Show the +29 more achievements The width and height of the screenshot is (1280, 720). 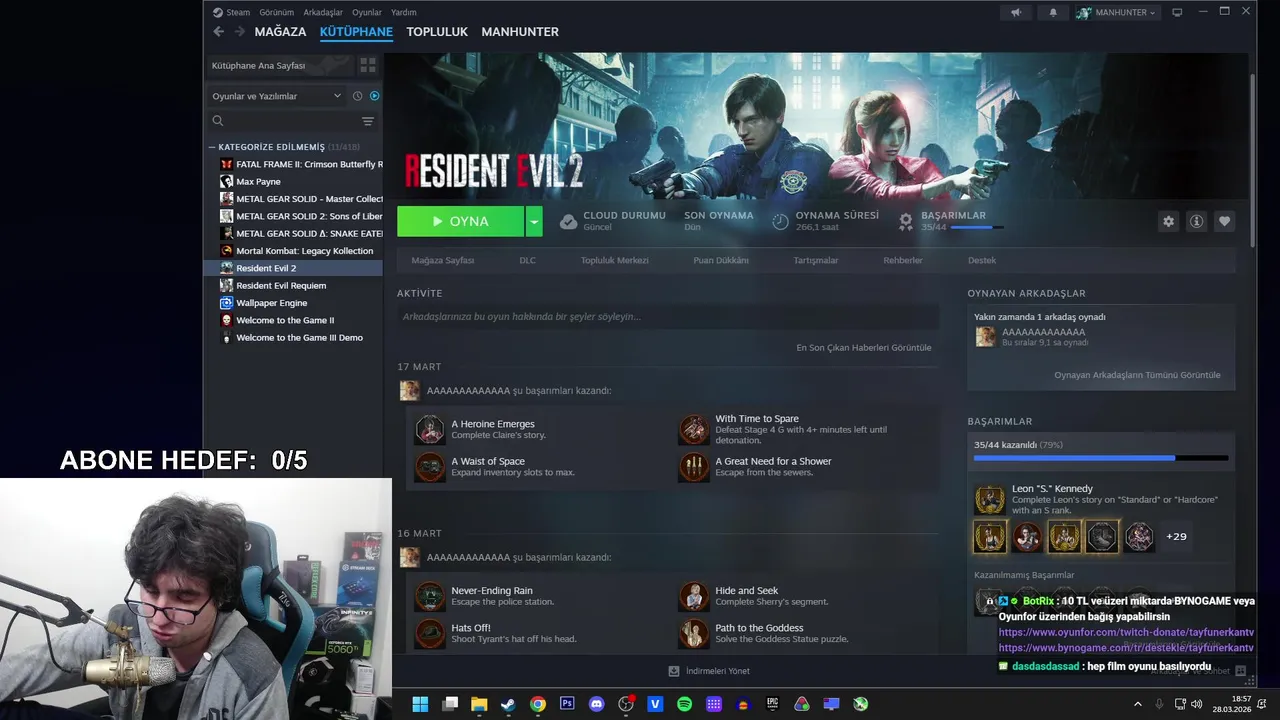[1176, 537]
